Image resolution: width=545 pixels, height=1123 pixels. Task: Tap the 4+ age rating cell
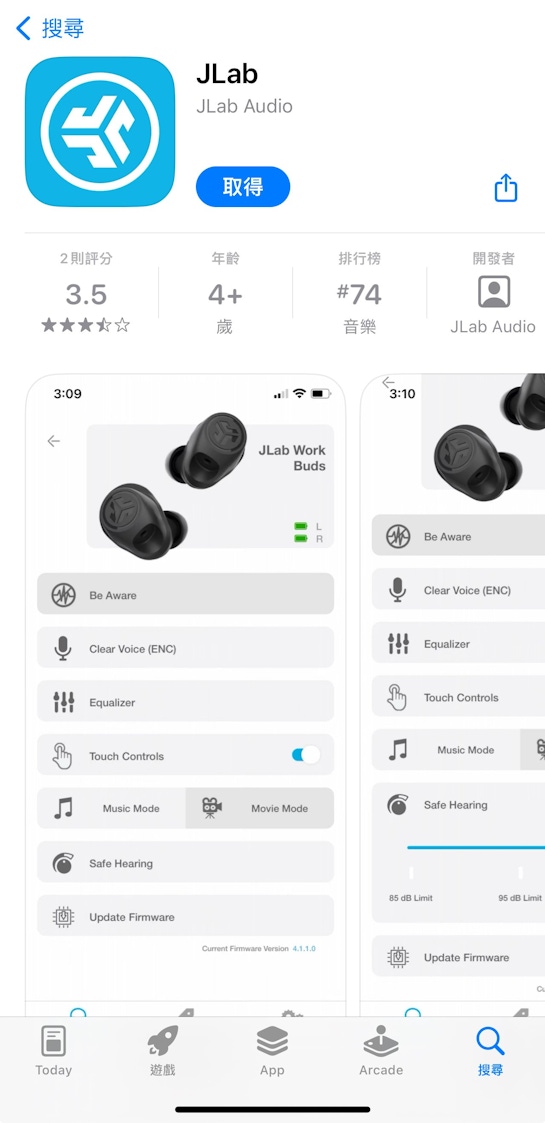pyautogui.click(x=226, y=294)
